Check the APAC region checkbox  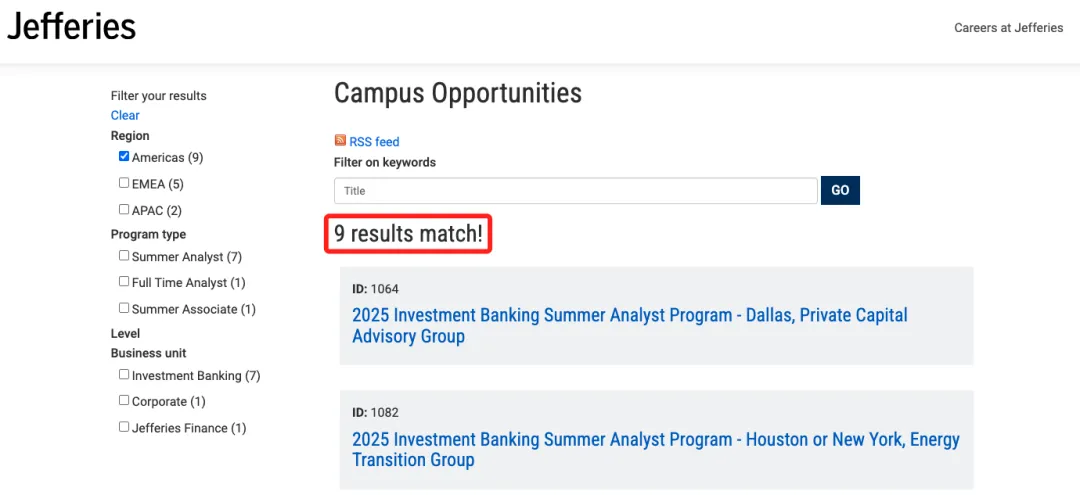pyautogui.click(x=124, y=209)
